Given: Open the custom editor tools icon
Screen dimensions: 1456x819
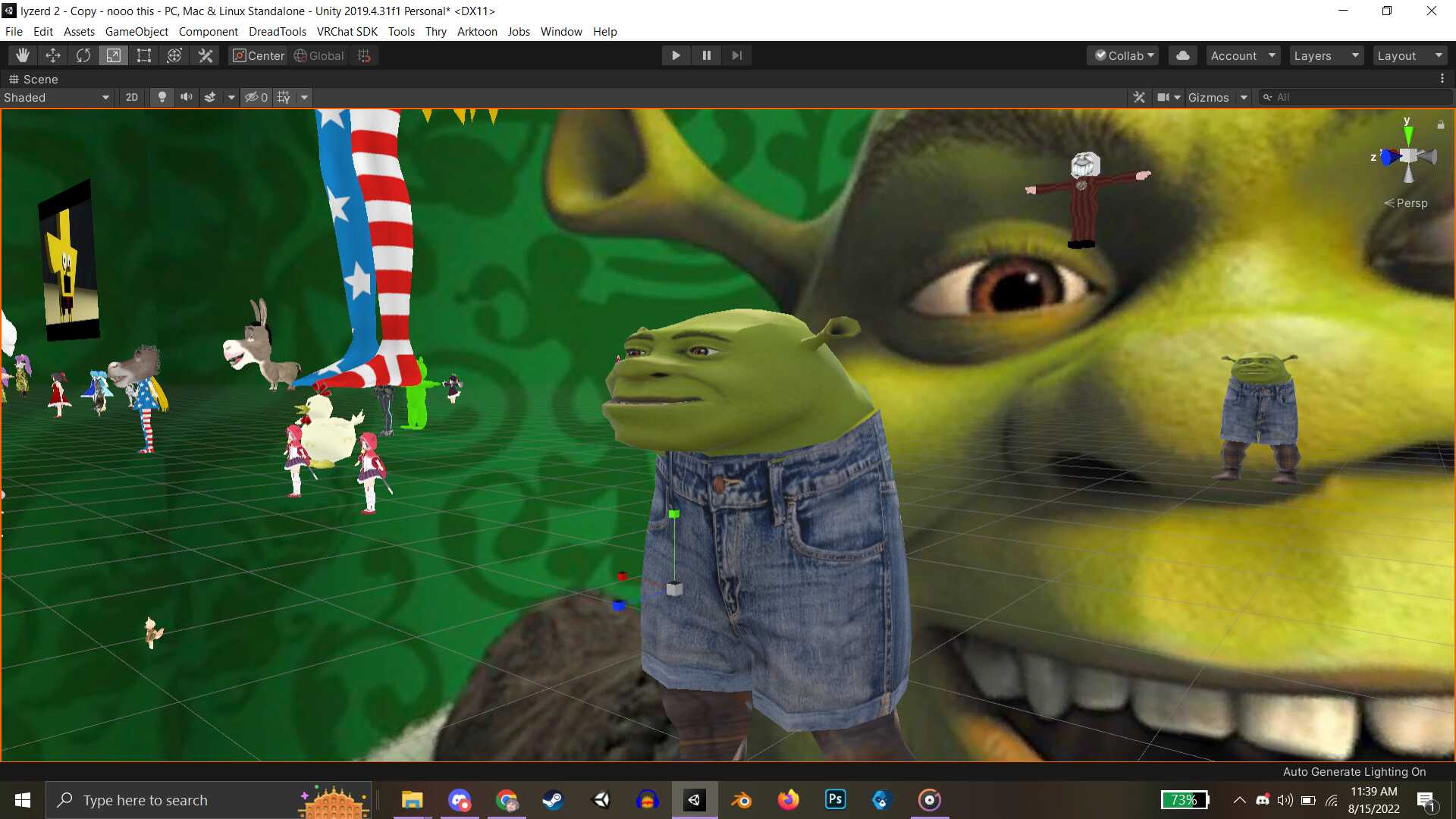Looking at the screenshot, I should (x=206, y=55).
